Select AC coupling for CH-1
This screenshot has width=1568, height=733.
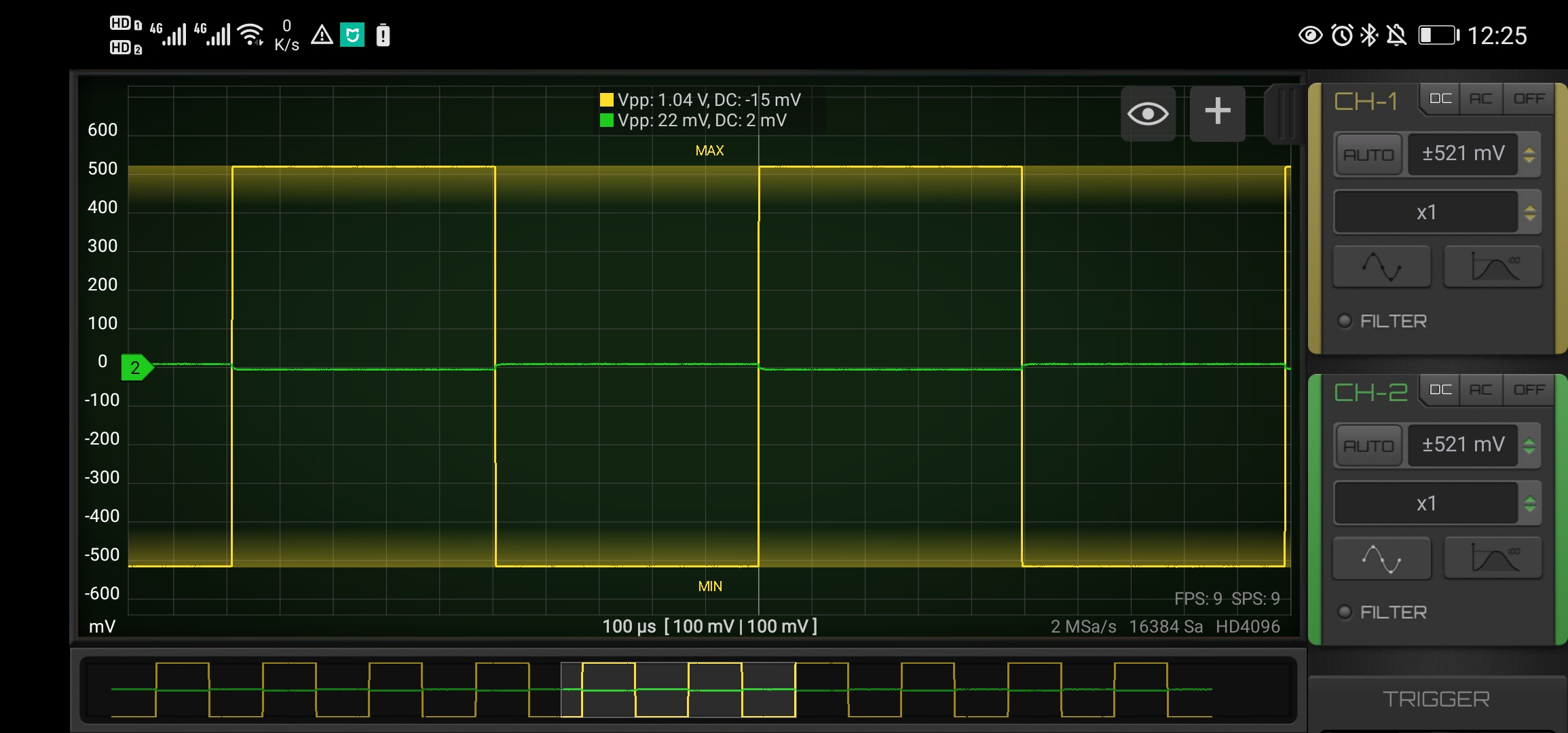(1481, 99)
